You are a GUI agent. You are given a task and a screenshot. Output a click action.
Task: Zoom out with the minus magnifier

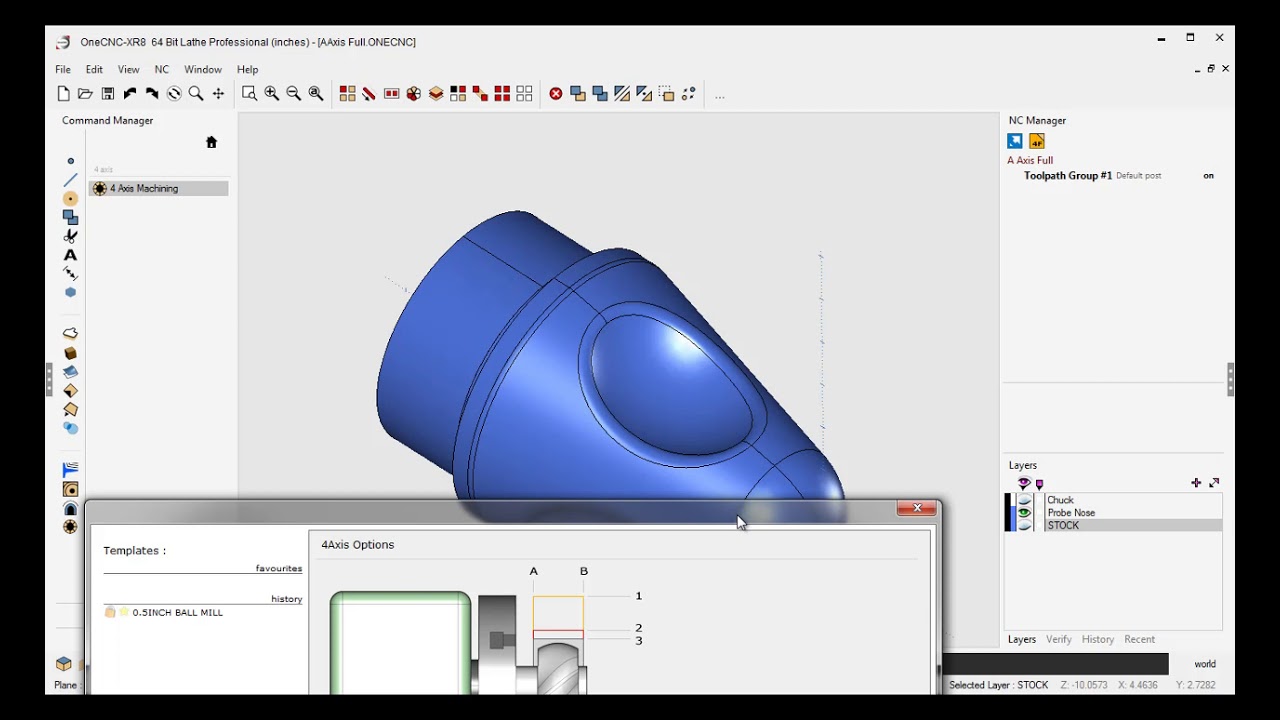(x=293, y=94)
